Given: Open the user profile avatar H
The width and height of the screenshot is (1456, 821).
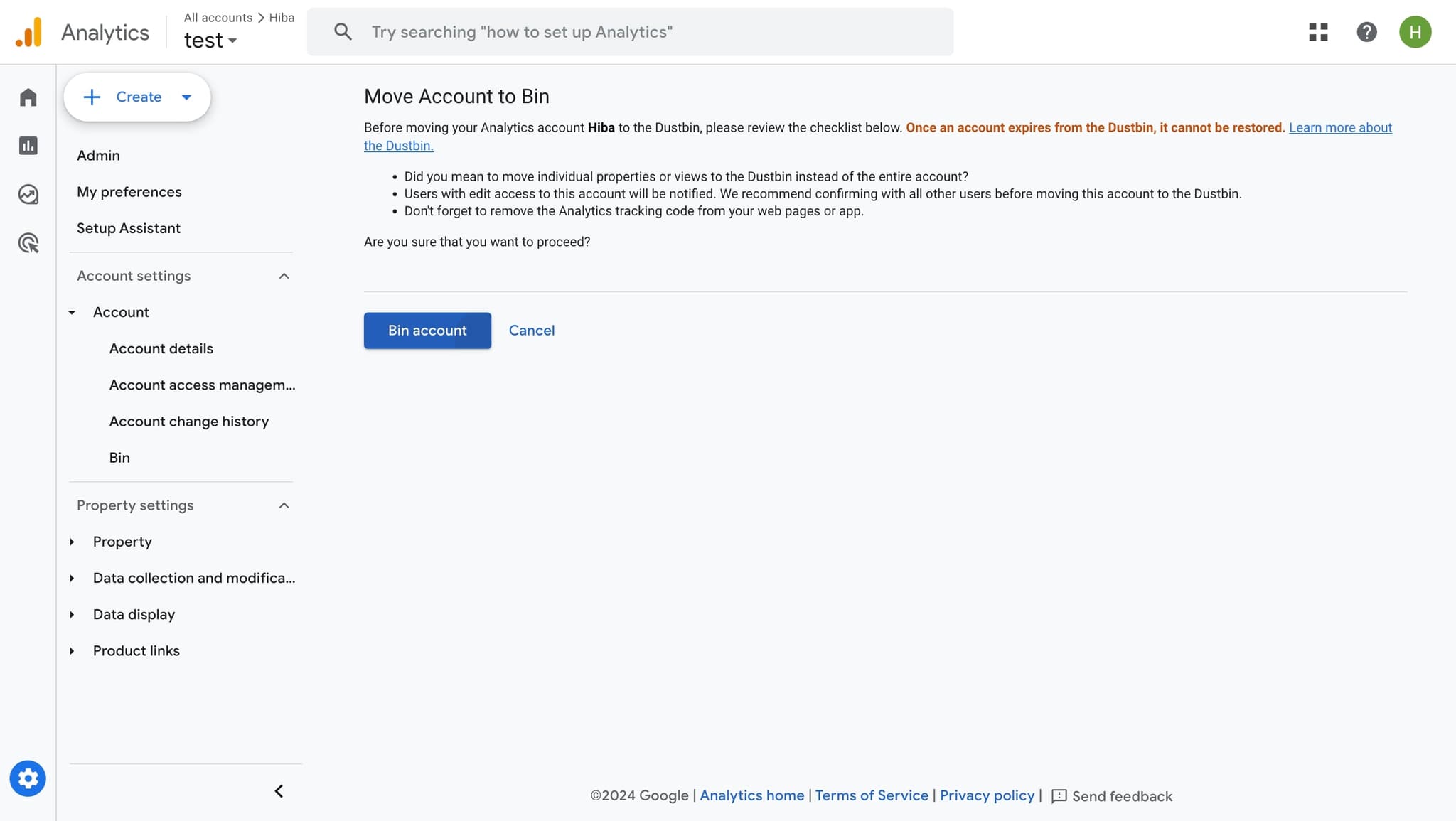Looking at the screenshot, I should click(x=1415, y=32).
